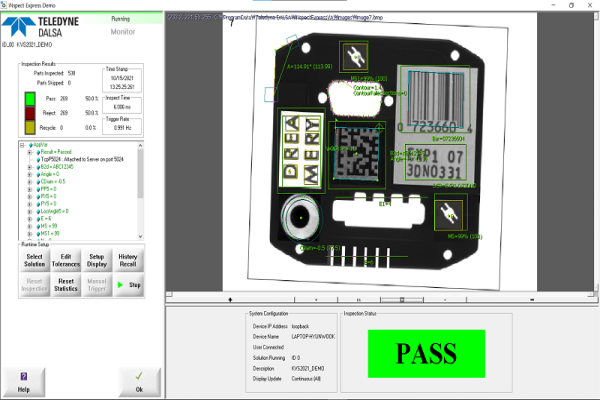Viewport: 600px width, 400px height.
Task: Open History Recall
Action: [128, 260]
